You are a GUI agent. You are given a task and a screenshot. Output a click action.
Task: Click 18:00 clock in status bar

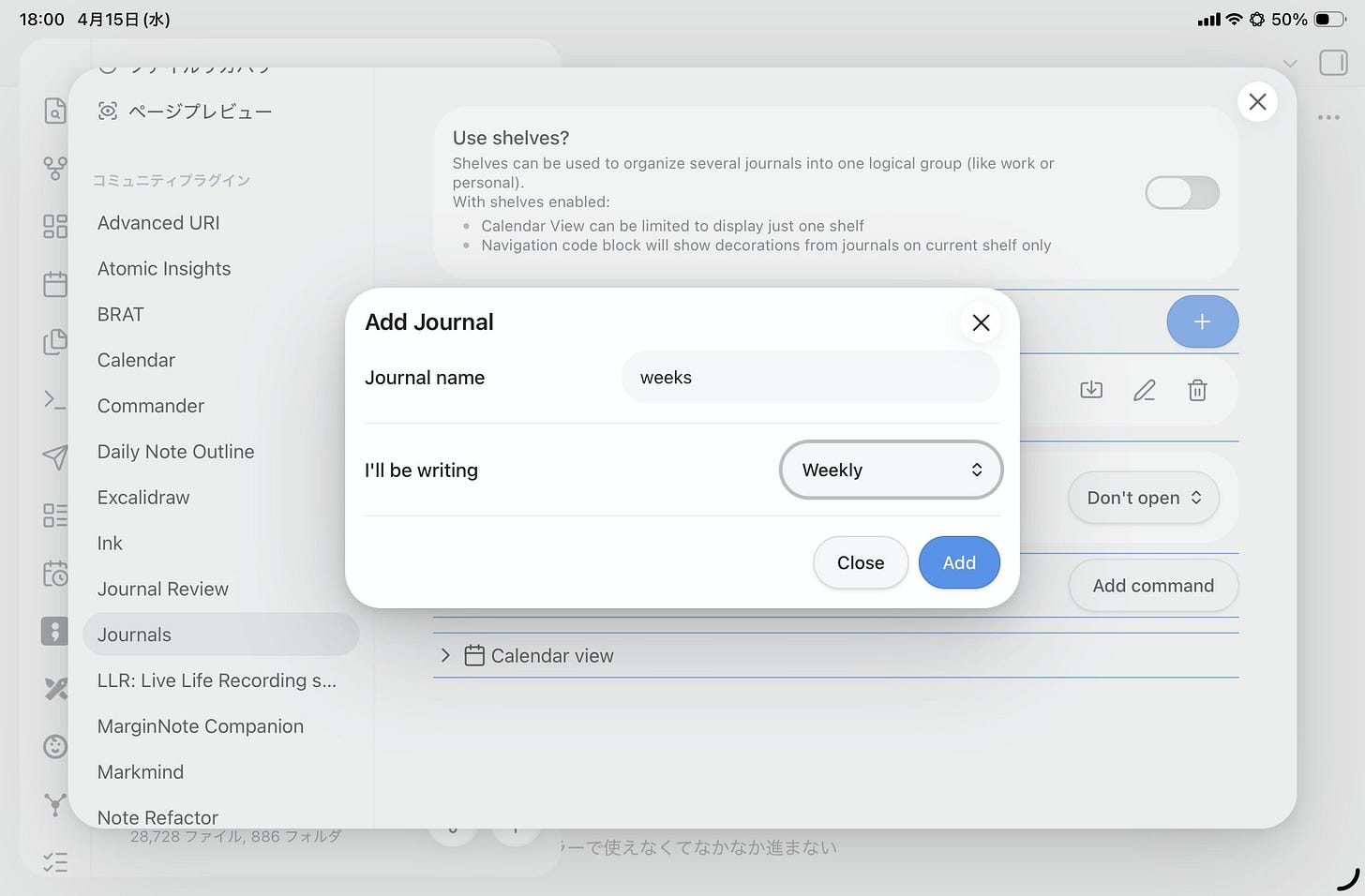[x=42, y=20]
